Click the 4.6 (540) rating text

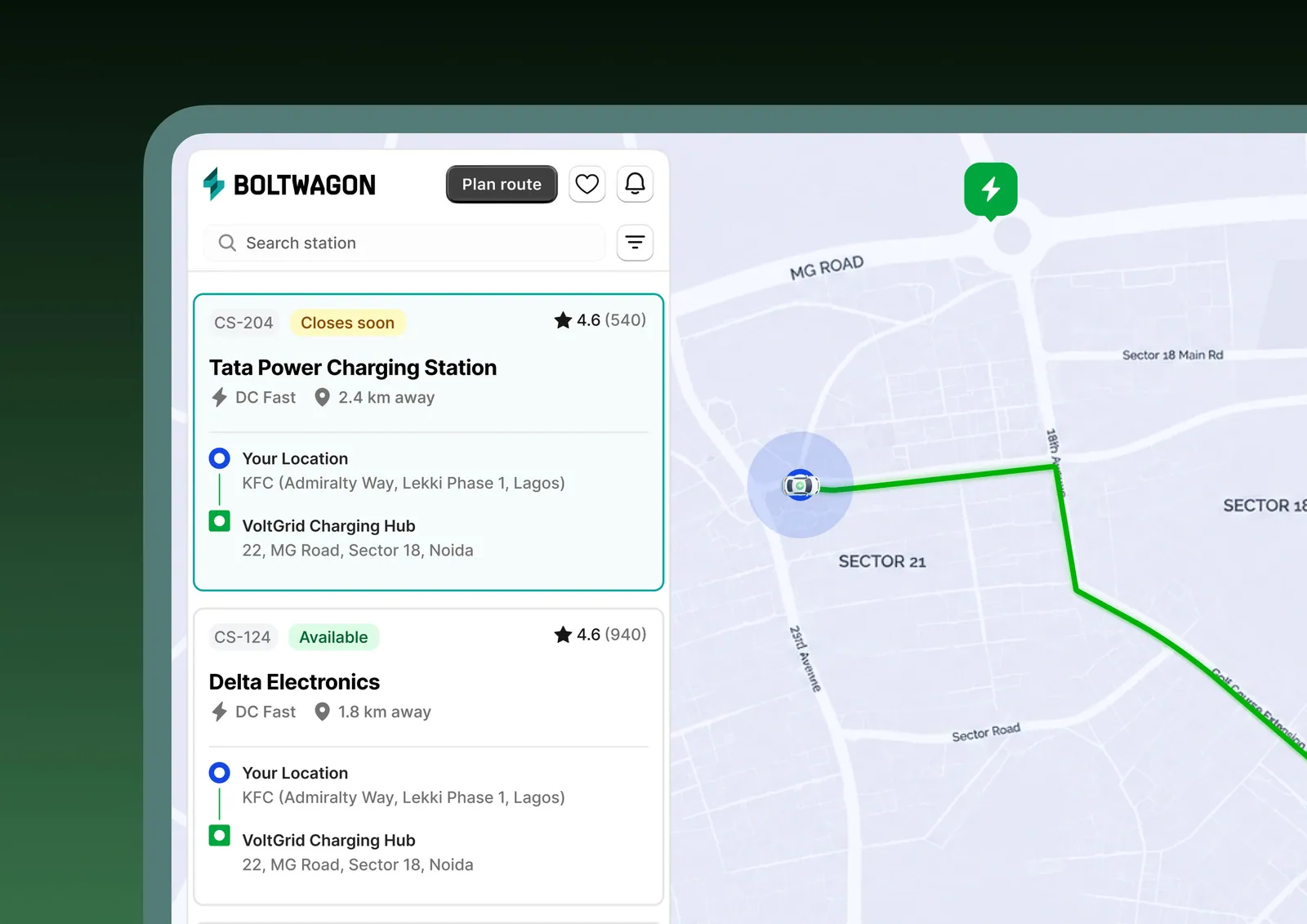[x=611, y=320]
